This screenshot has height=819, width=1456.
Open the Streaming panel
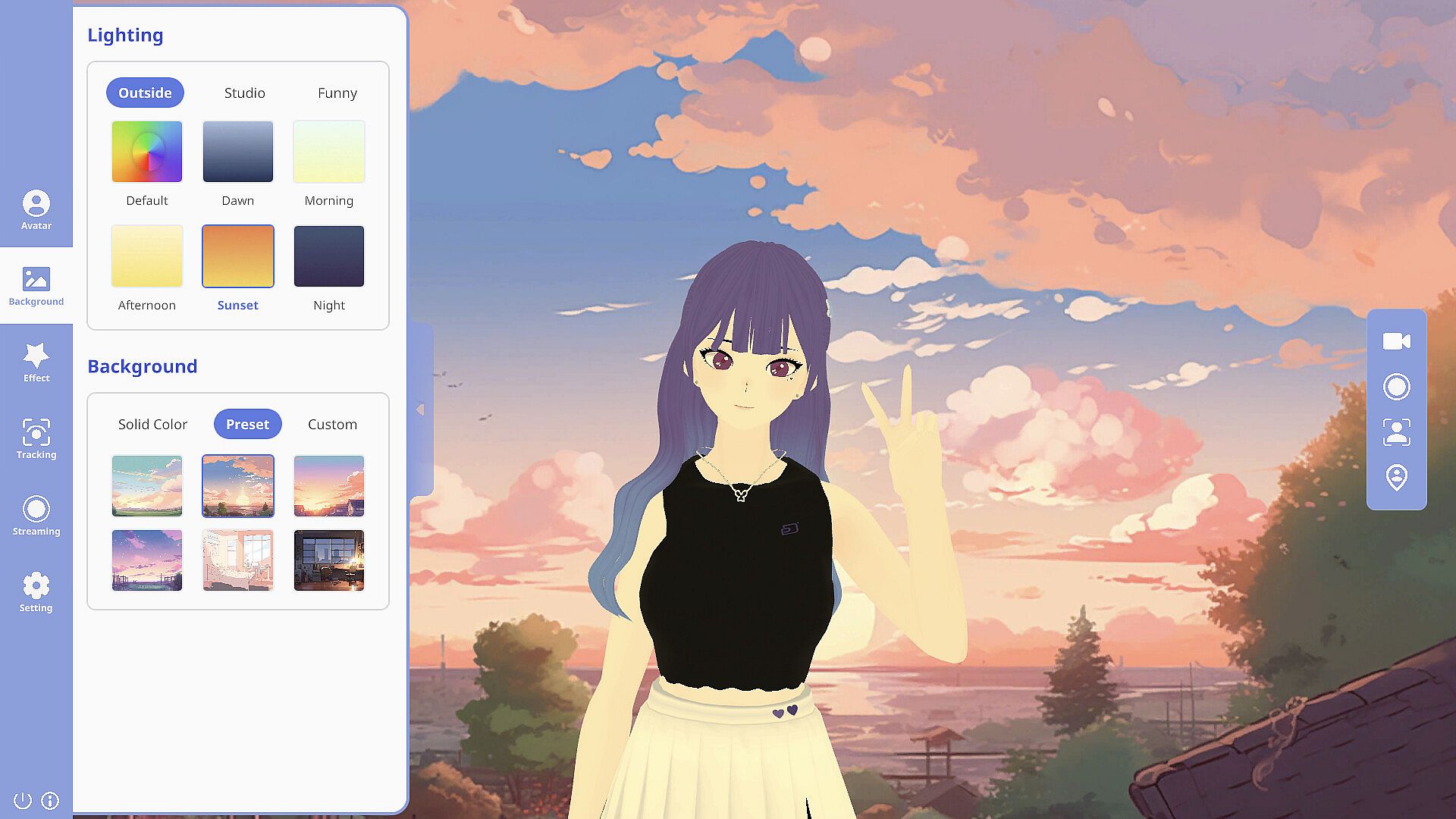(36, 515)
